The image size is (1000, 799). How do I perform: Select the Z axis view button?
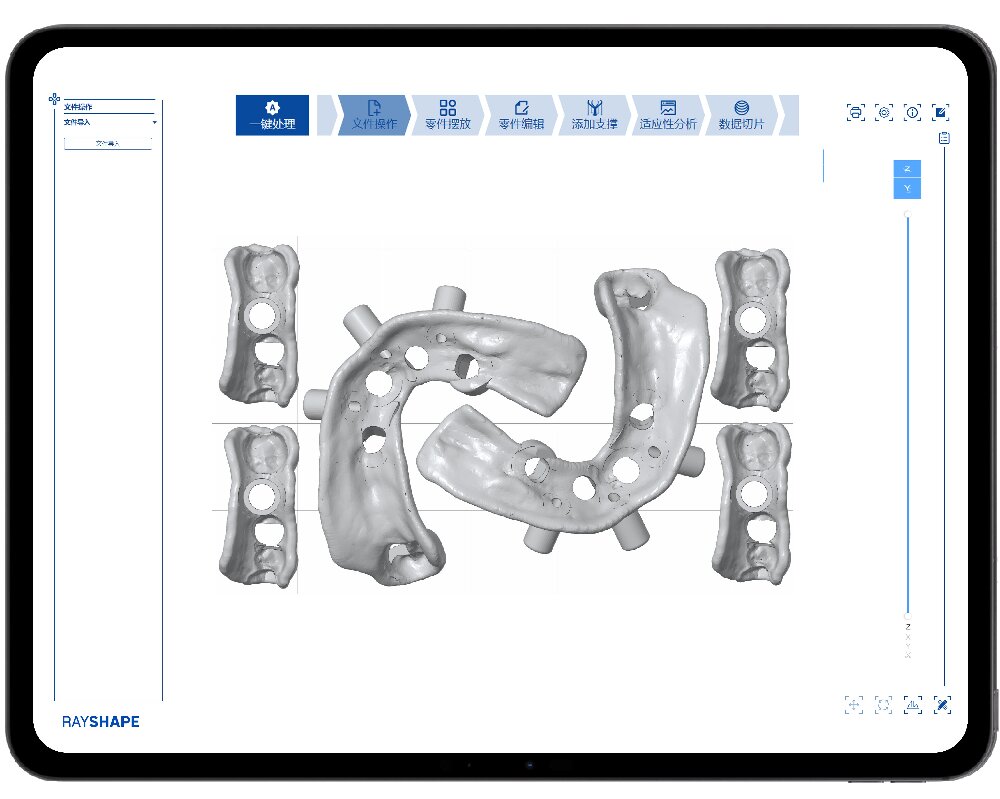coord(907,169)
